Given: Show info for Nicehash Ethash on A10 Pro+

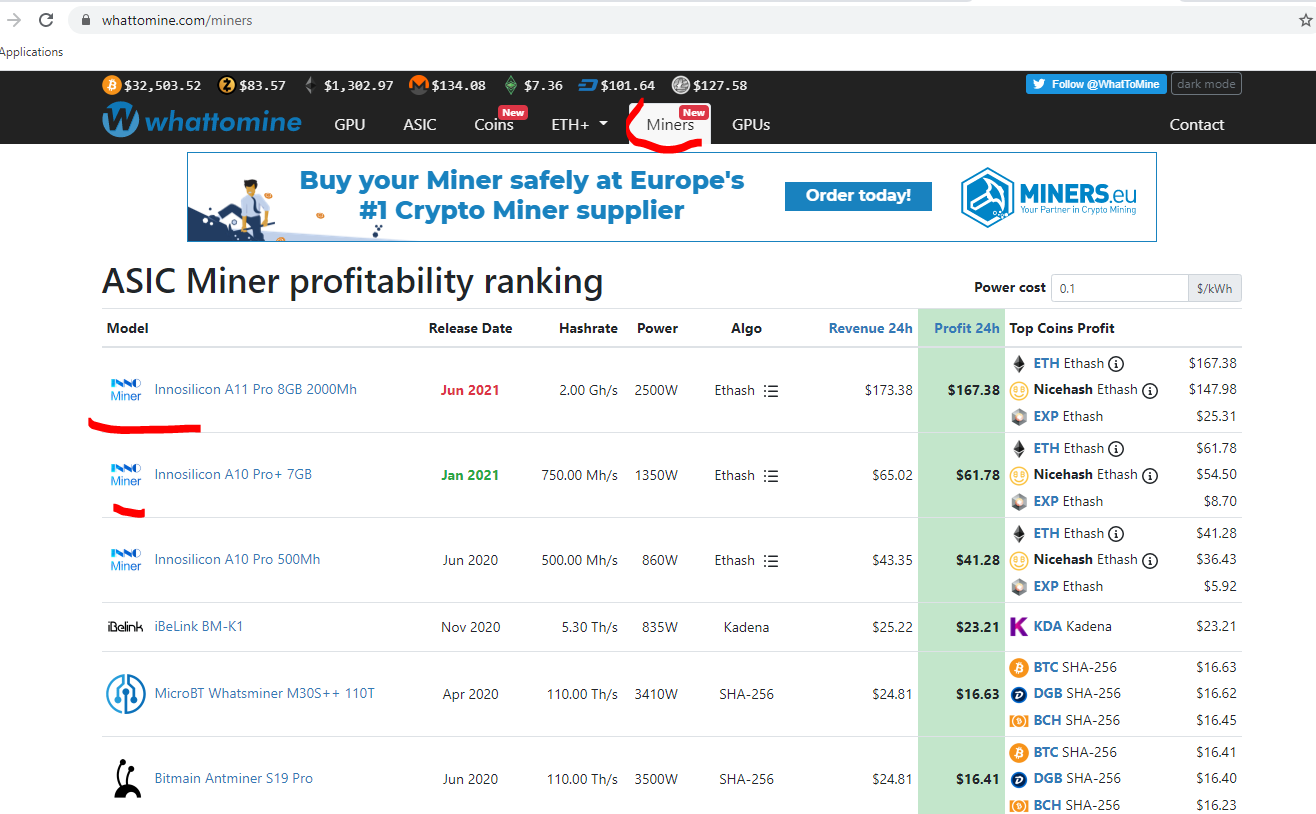Looking at the screenshot, I should coord(1150,475).
